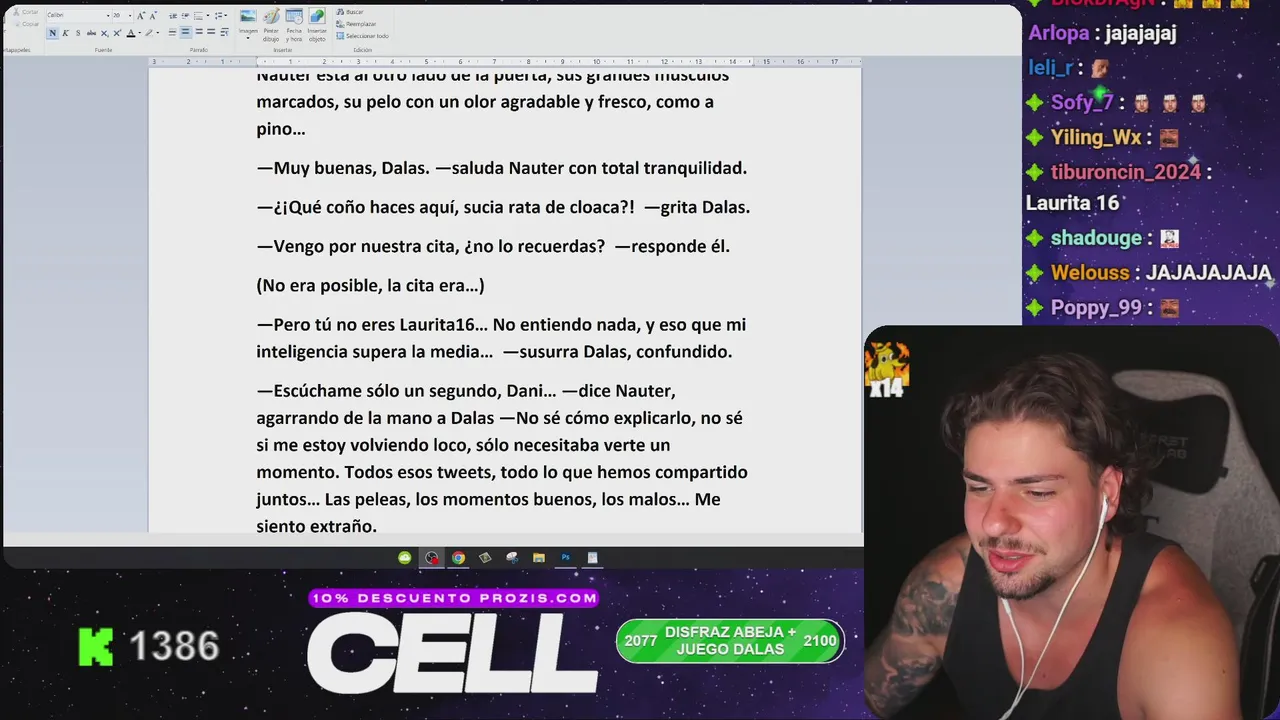Image resolution: width=1280 pixels, height=720 pixels.
Task: Toggle strikethrough abc formatting
Action: 91,33
